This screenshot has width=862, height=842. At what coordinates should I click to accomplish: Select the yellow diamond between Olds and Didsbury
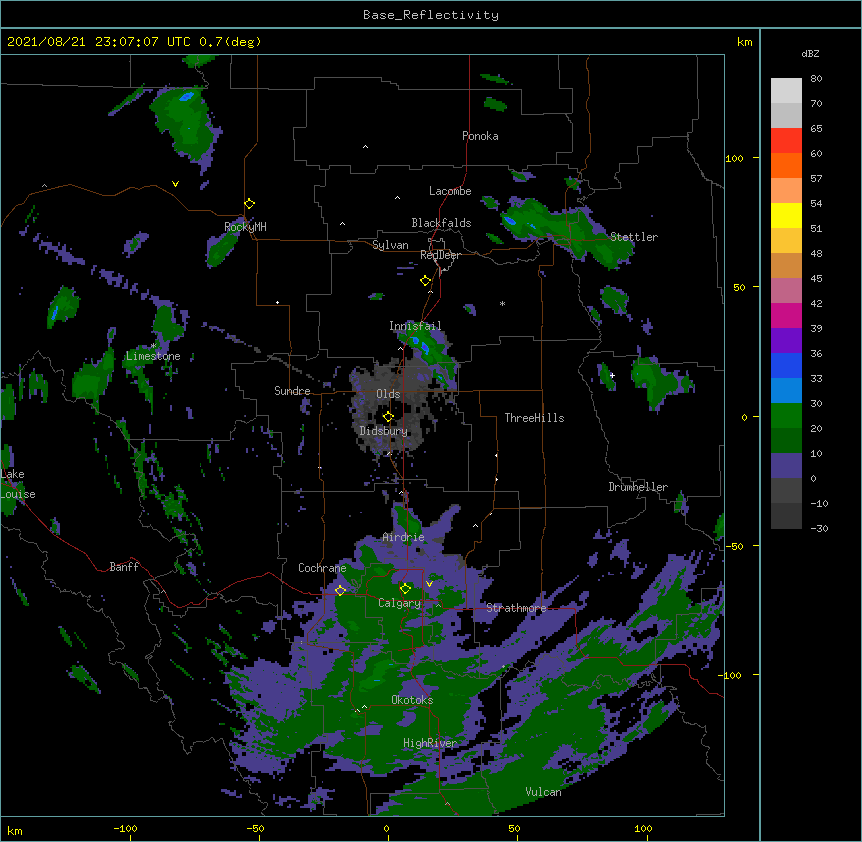(x=388, y=417)
